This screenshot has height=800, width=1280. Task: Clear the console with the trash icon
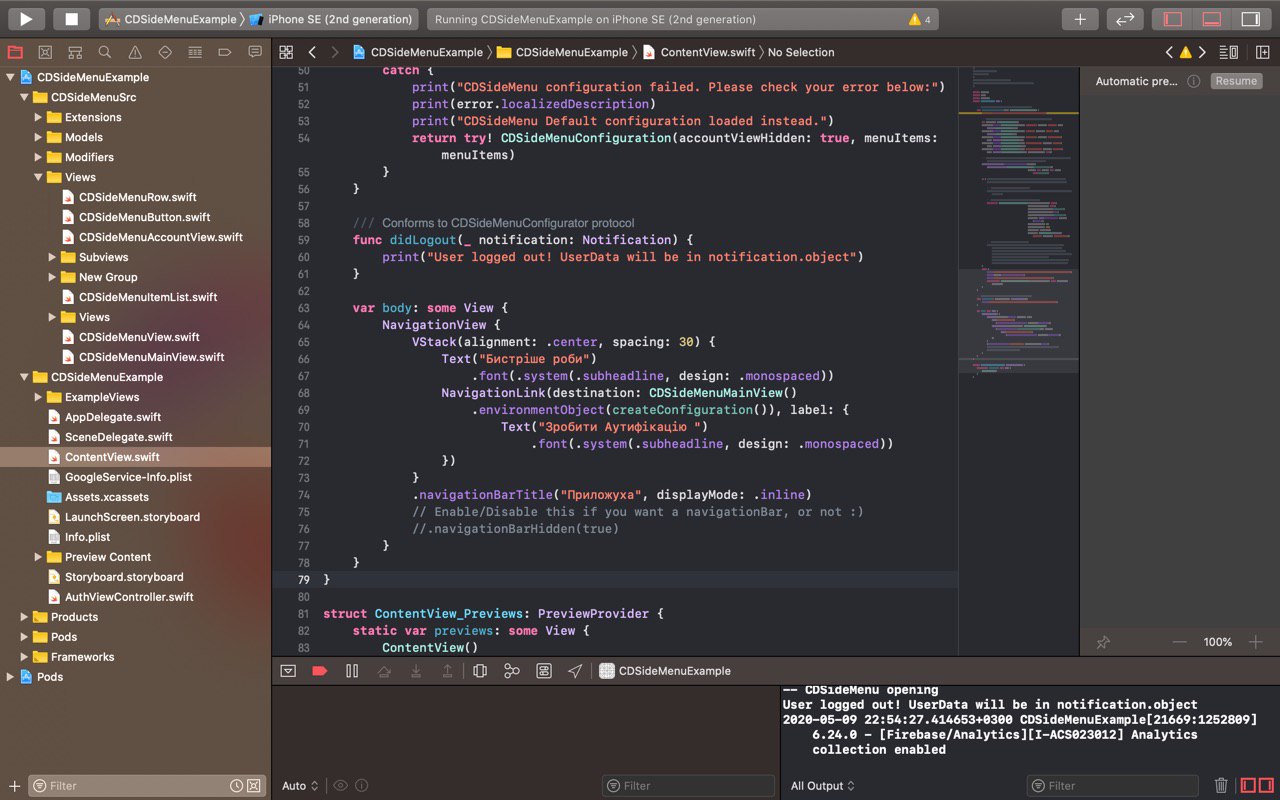coord(1221,786)
